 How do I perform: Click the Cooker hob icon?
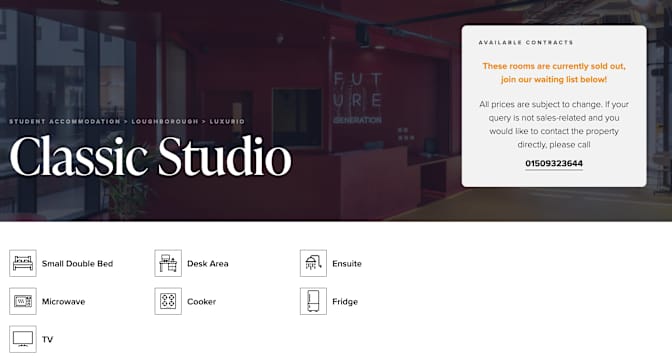coord(168,301)
